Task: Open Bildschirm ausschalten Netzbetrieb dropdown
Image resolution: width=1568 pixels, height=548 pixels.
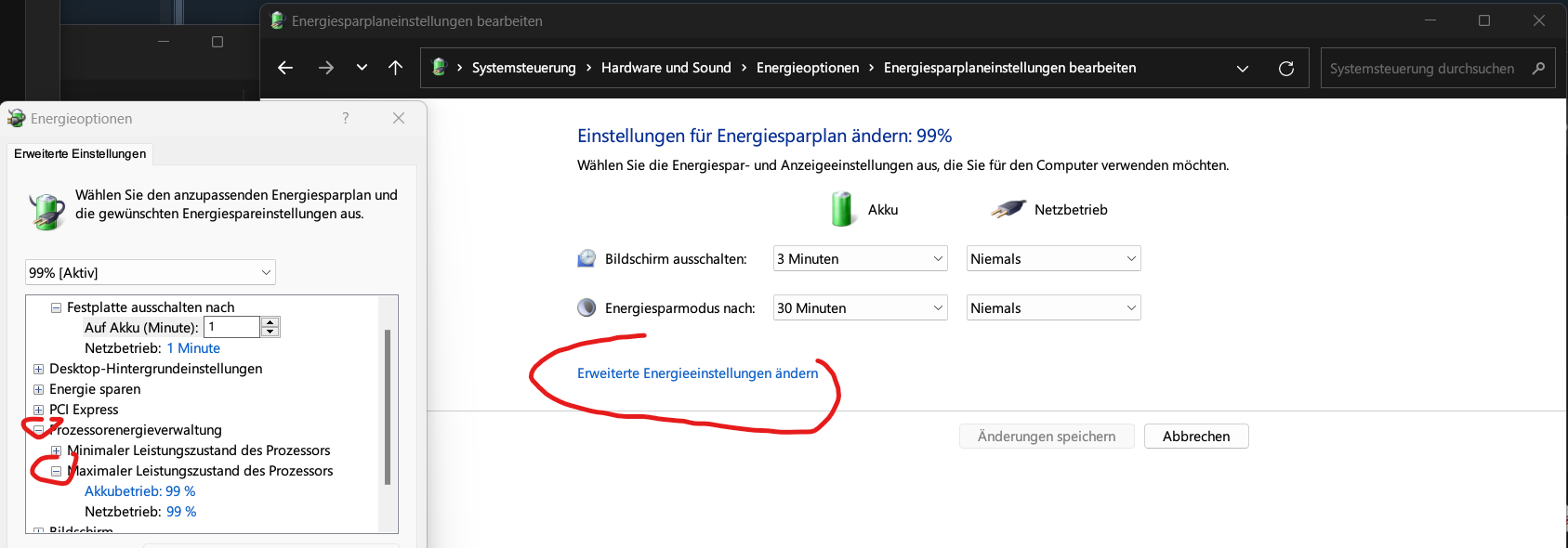Action: [1053, 259]
